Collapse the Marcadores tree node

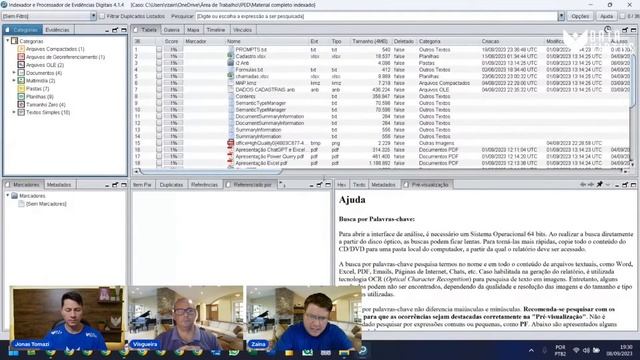click(x=7, y=196)
